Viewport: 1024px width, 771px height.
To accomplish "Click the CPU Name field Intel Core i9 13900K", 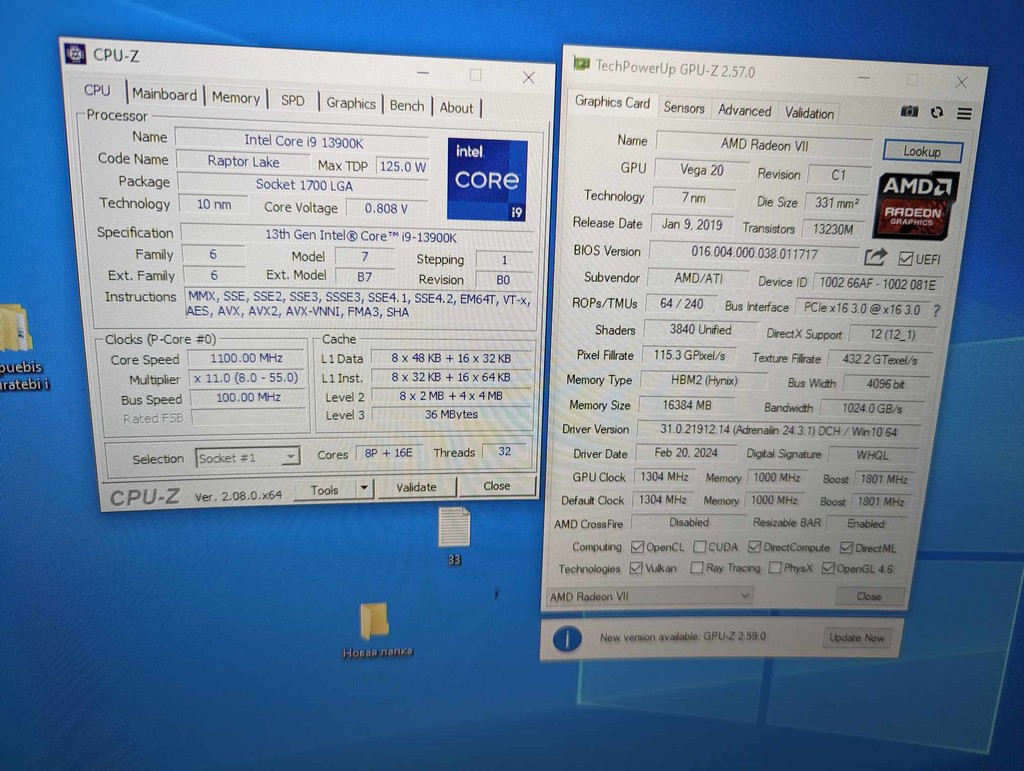I will (x=303, y=141).
